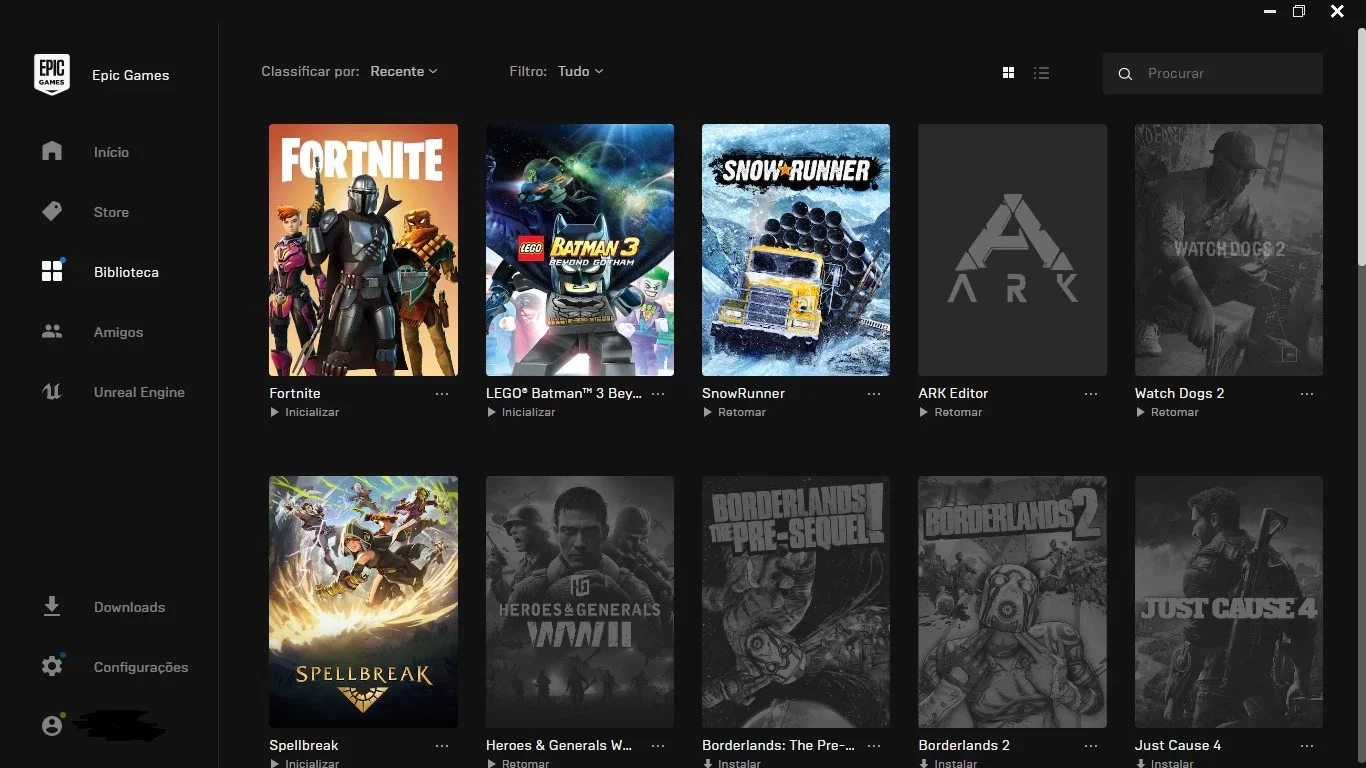The width and height of the screenshot is (1366, 768).
Task: Minimize the launcher window
Action: 1270,12
